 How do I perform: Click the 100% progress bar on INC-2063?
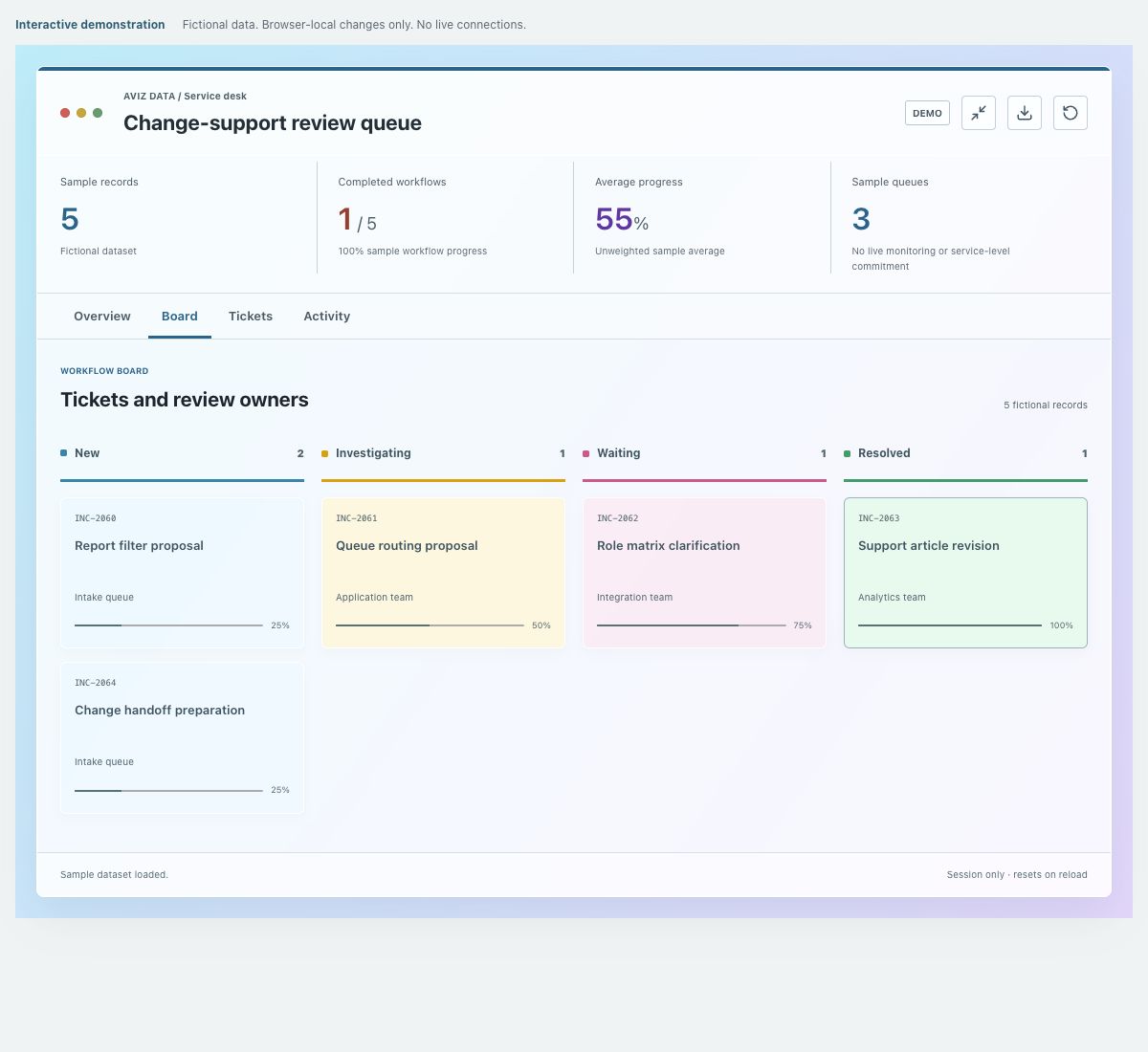pyautogui.click(x=950, y=625)
